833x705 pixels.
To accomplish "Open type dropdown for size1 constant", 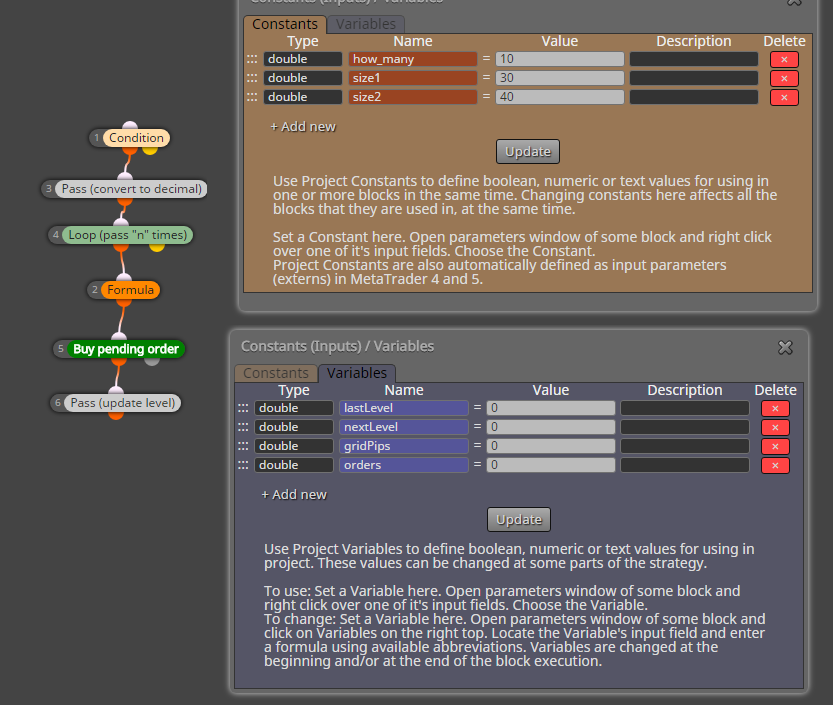I will pyautogui.click(x=303, y=78).
